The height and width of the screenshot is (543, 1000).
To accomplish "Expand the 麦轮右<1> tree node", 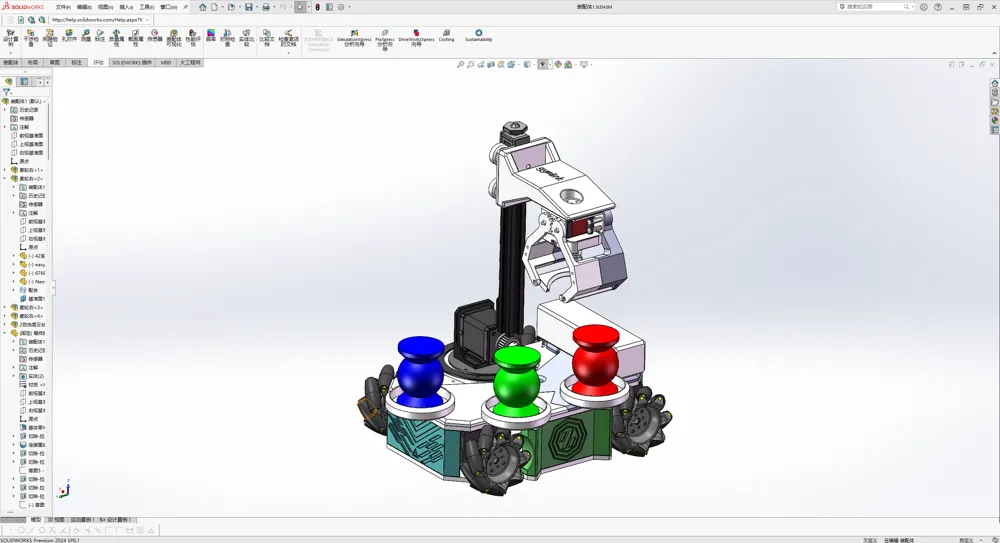I will click(5, 170).
